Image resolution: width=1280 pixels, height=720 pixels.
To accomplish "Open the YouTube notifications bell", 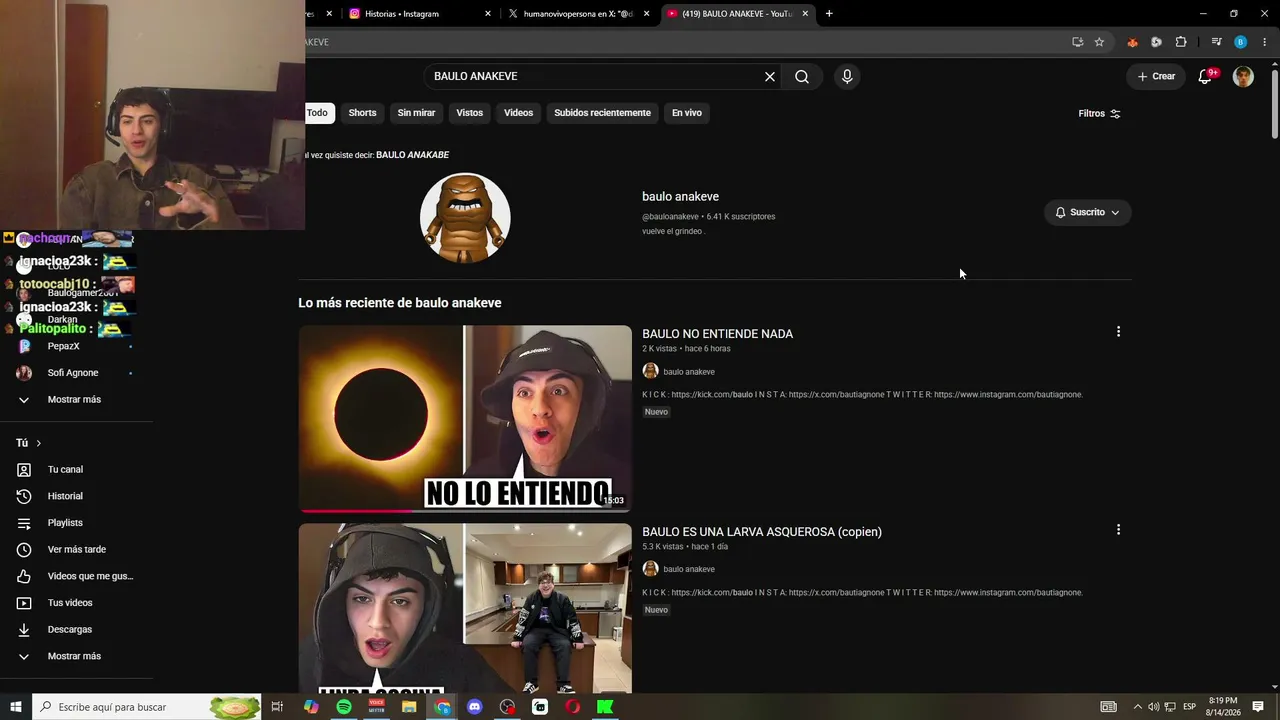I will pyautogui.click(x=1205, y=77).
